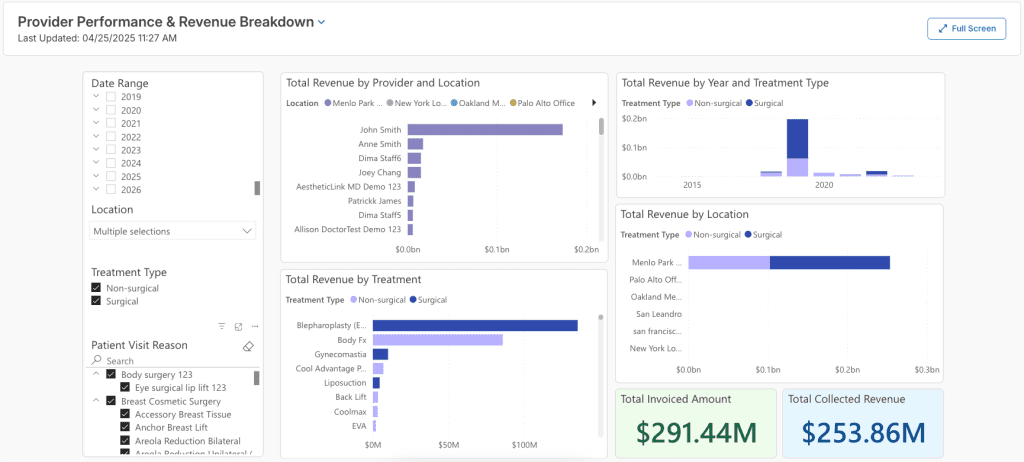Open the Location multiple selections dropdown
Viewport: 1024px width, 462px height.
[x=172, y=231]
